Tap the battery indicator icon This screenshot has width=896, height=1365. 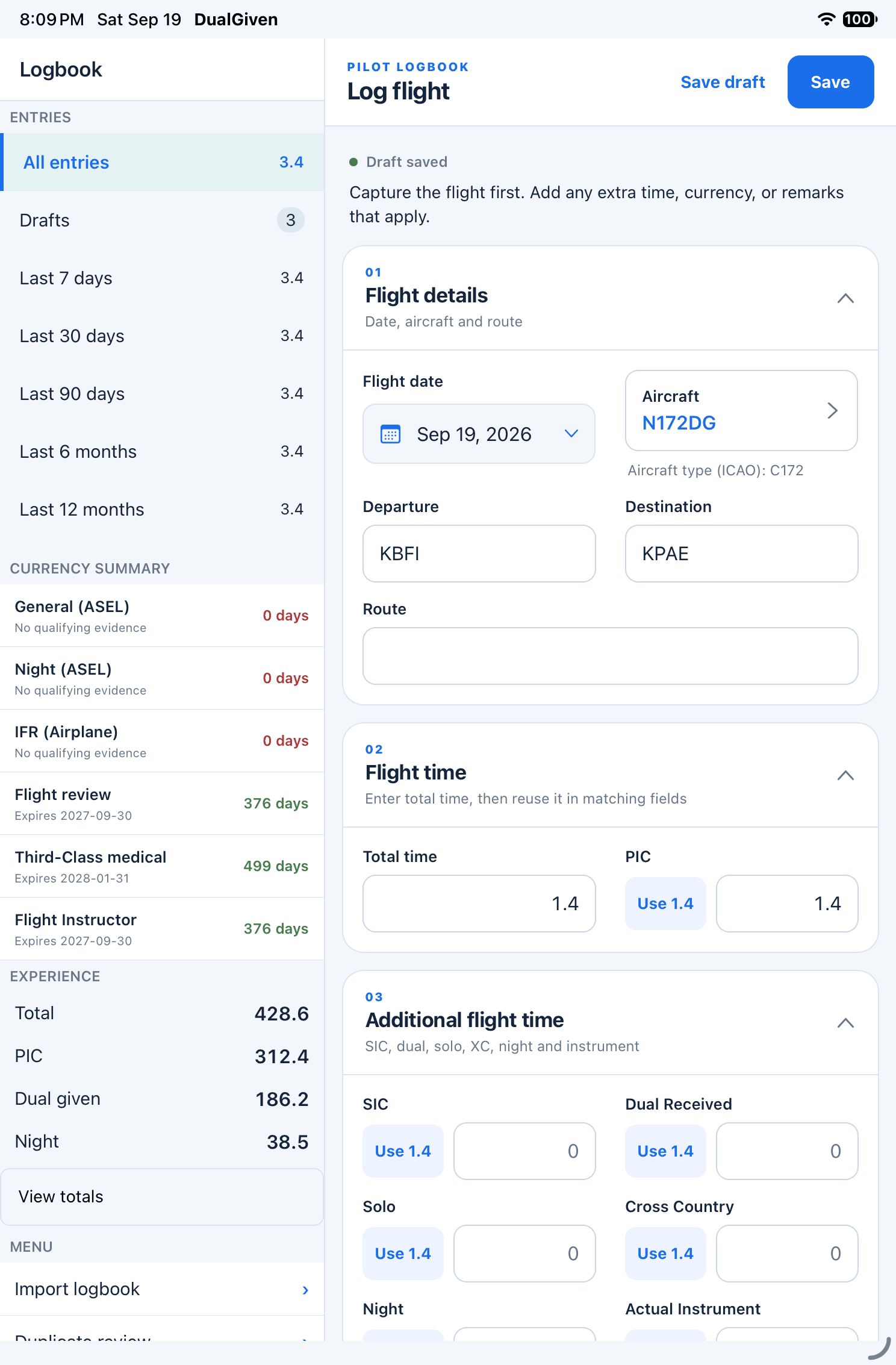click(x=859, y=19)
